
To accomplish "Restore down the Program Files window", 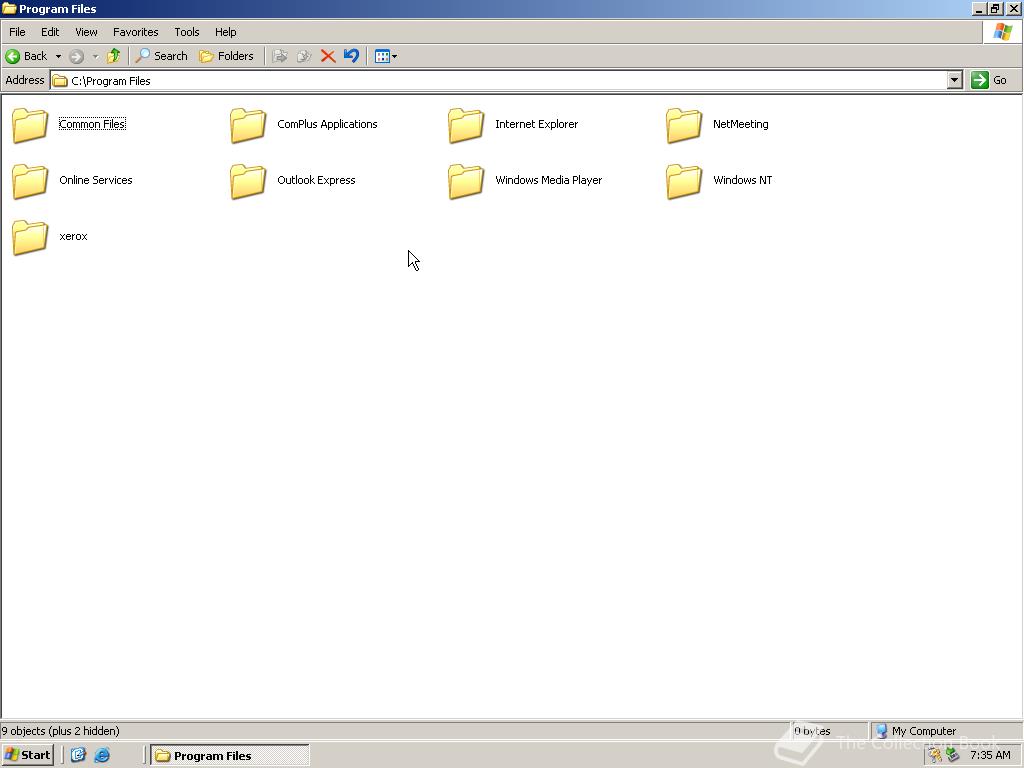I will pyautogui.click(x=995, y=8).
